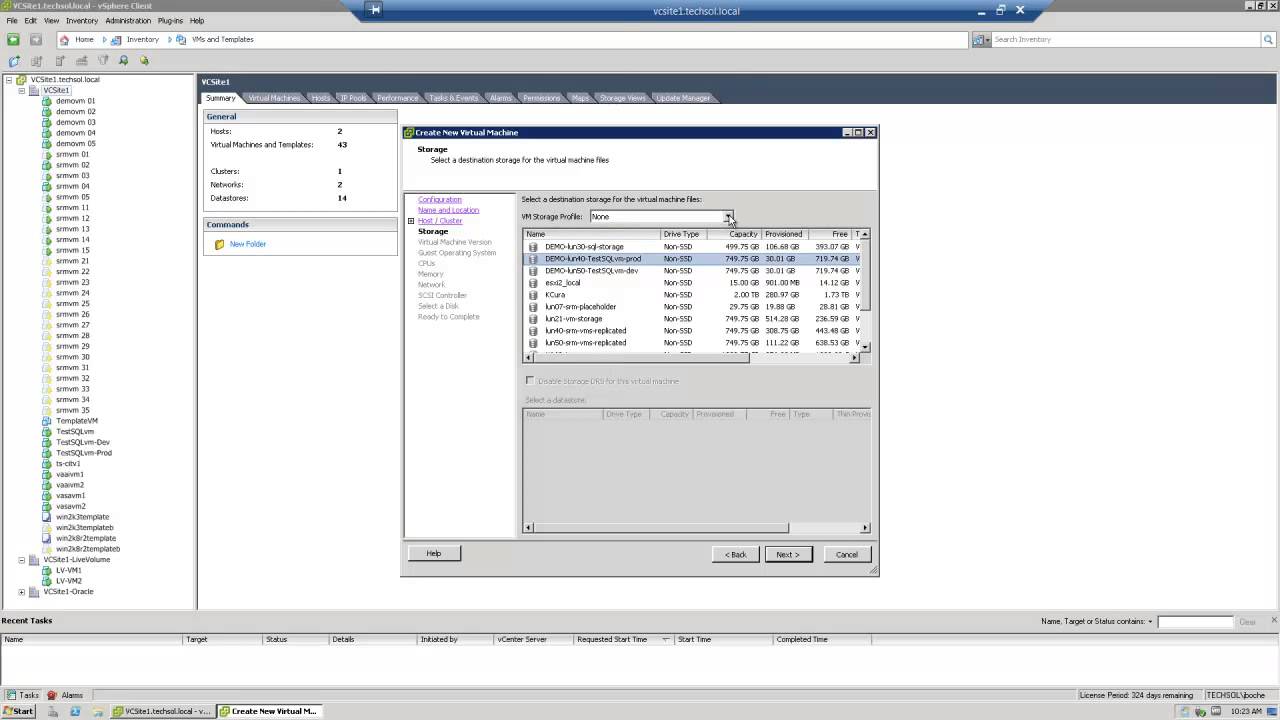Go to the Configuration wizard step link
The height and width of the screenshot is (720, 1280).
[440, 200]
